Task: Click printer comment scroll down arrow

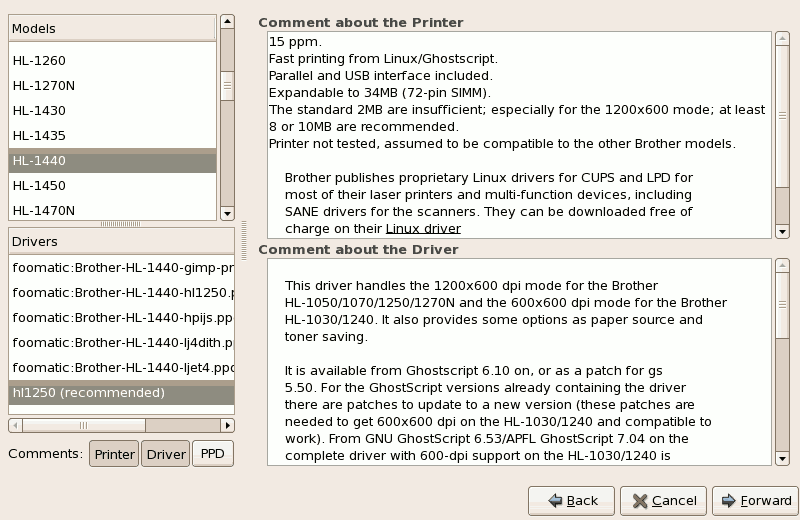Action: (782, 232)
